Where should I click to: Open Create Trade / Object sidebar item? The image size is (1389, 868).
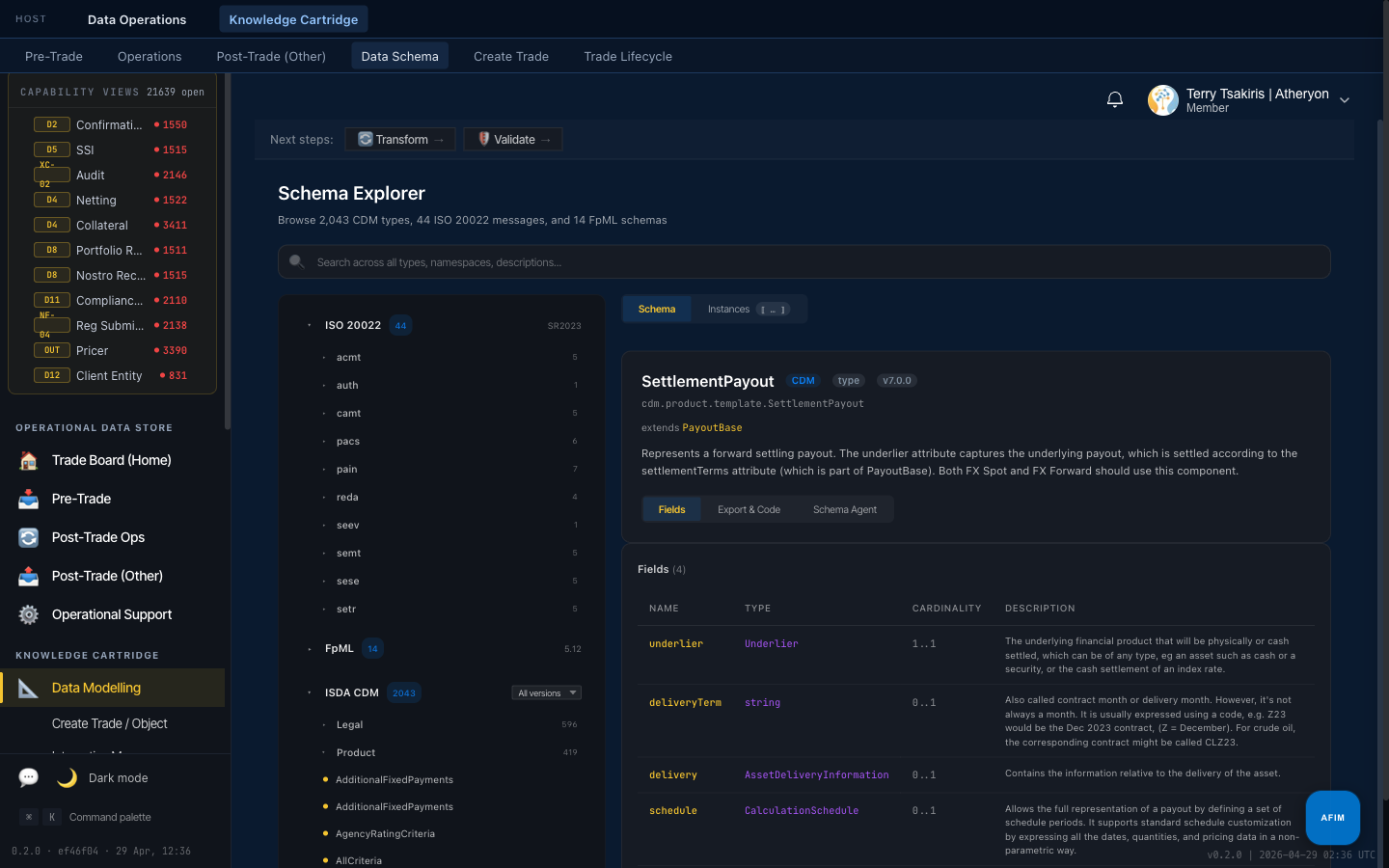click(x=112, y=723)
